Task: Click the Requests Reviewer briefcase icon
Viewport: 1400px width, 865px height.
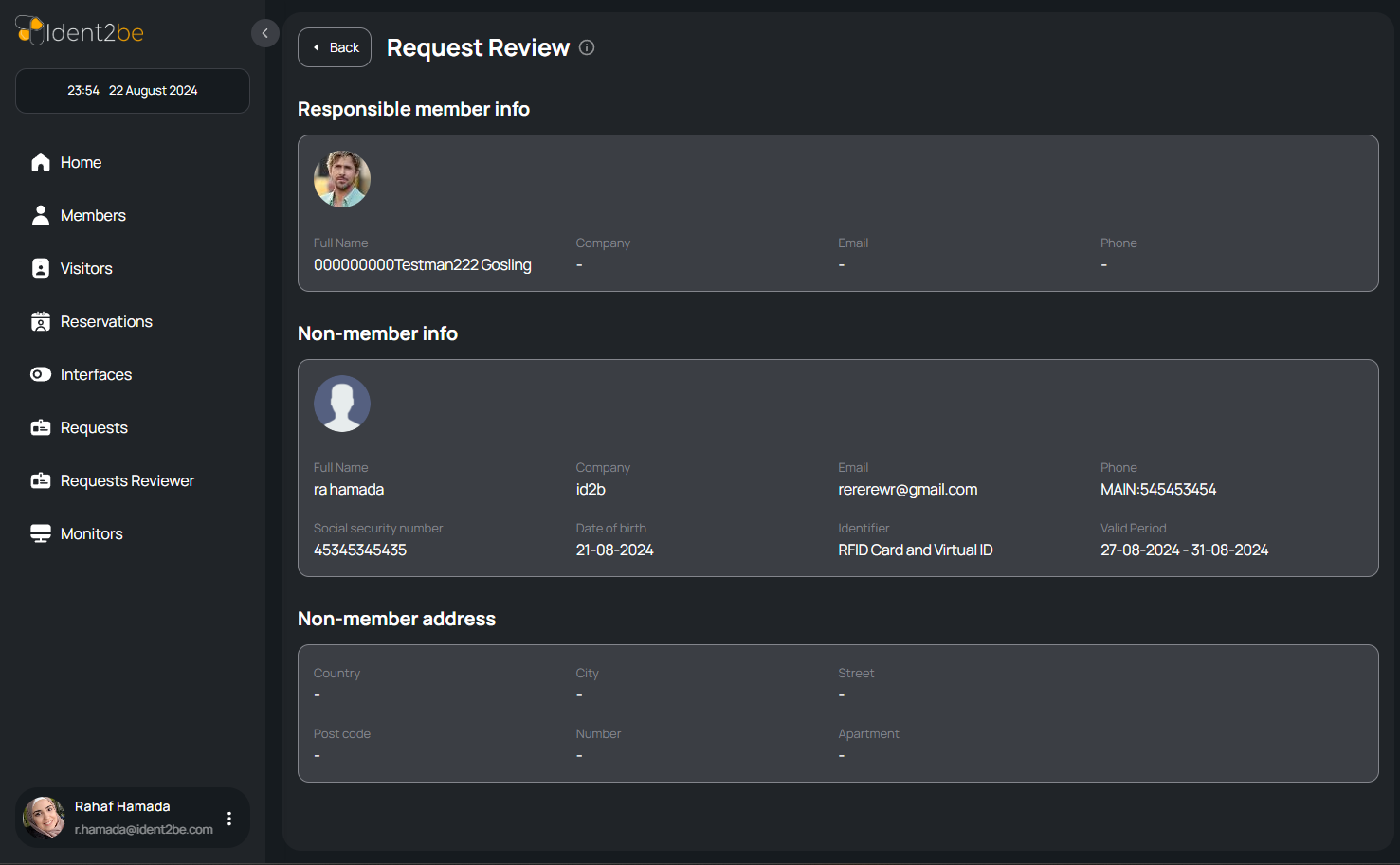Action: [41, 480]
